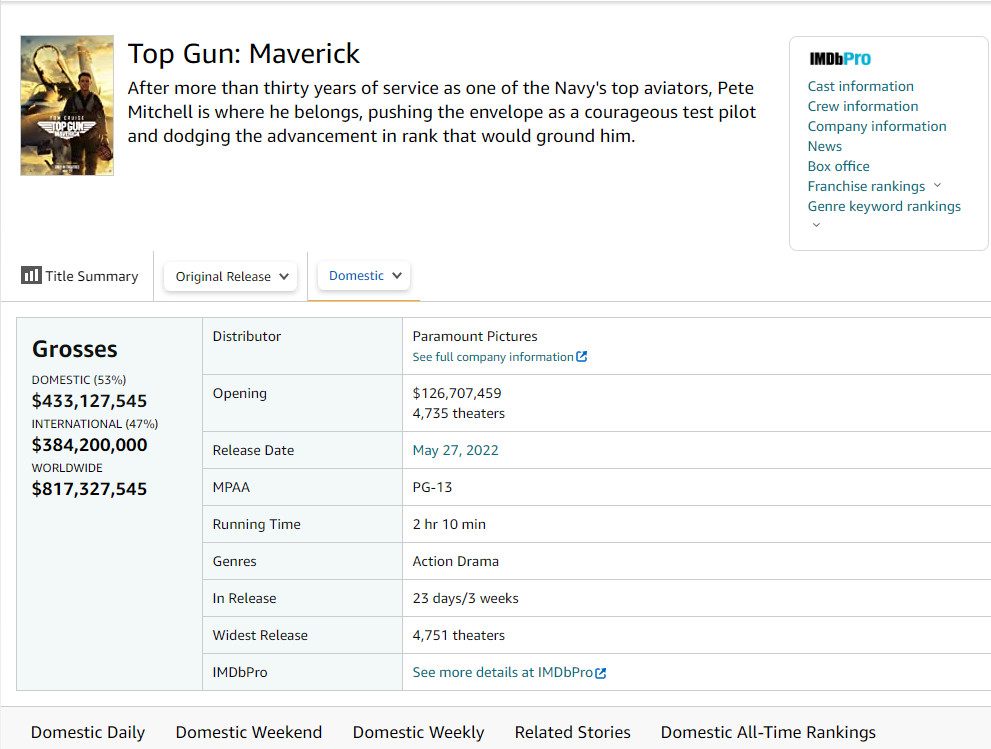The image size is (991, 749).
Task: Click the Cast information link
Action: tap(860, 86)
